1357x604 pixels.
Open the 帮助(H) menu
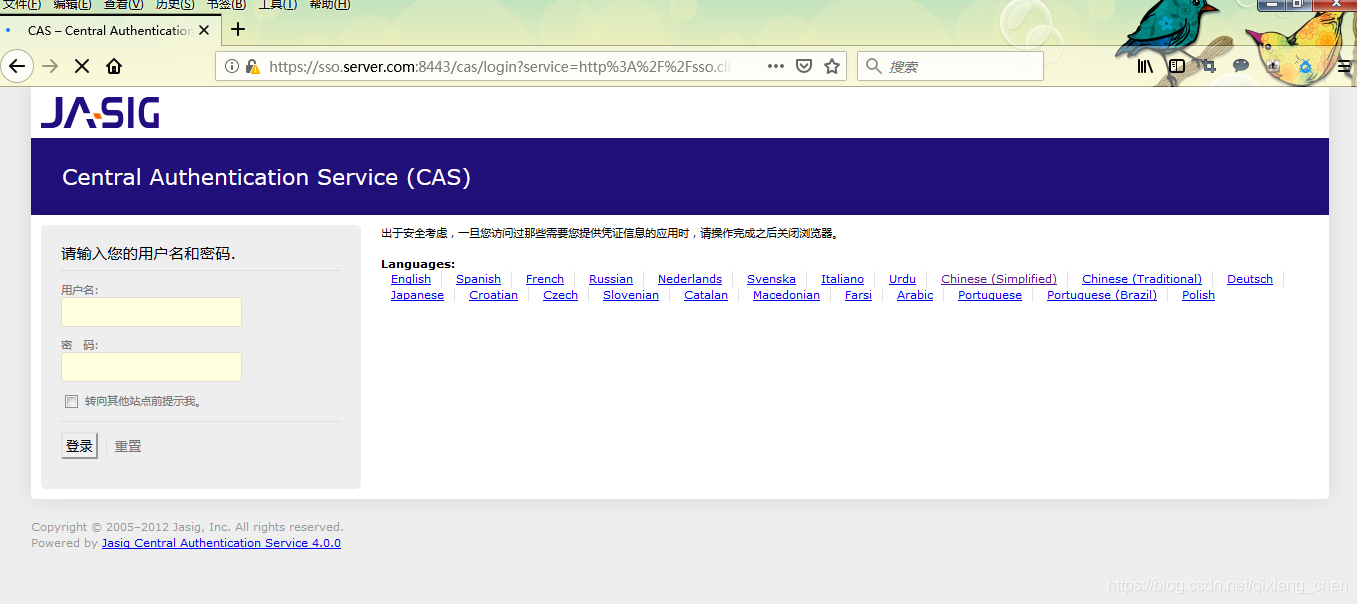[x=329, y=4]
